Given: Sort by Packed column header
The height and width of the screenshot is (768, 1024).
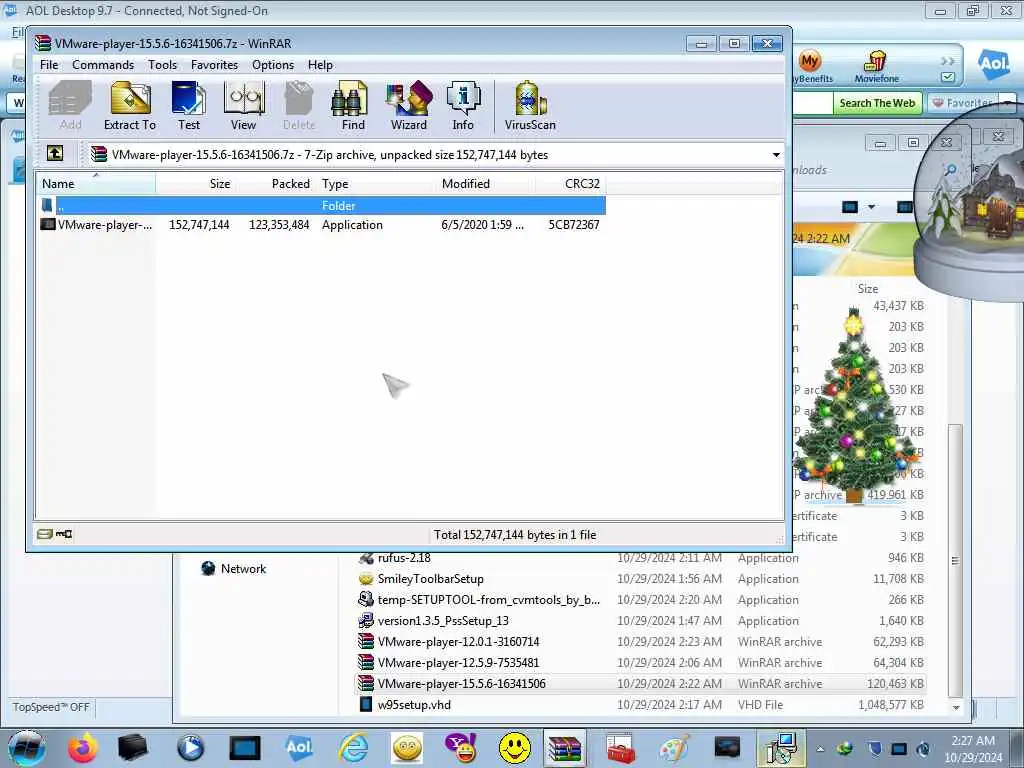Looking at the screenshot, I should point(274,184).
